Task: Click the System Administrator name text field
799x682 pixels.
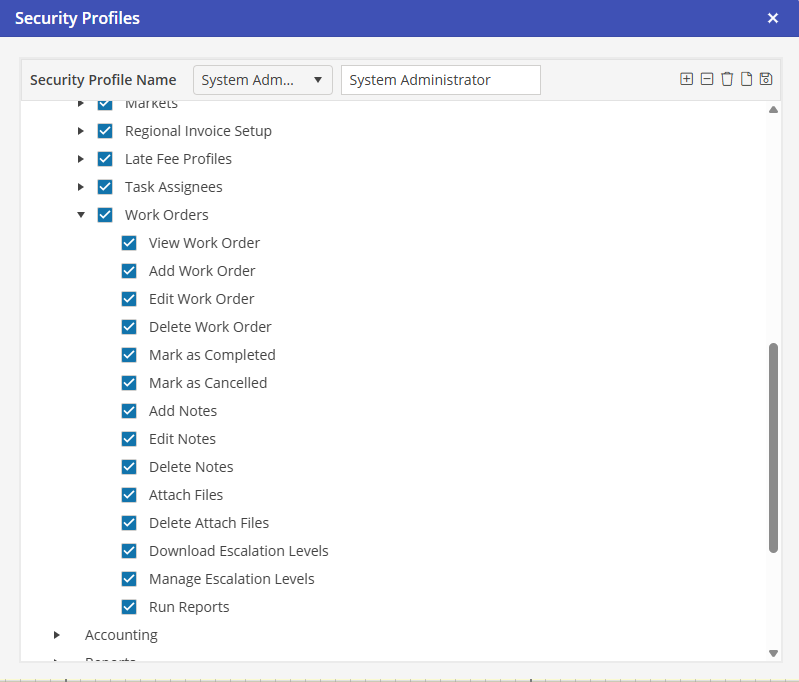Action: (x=440, y=80)
